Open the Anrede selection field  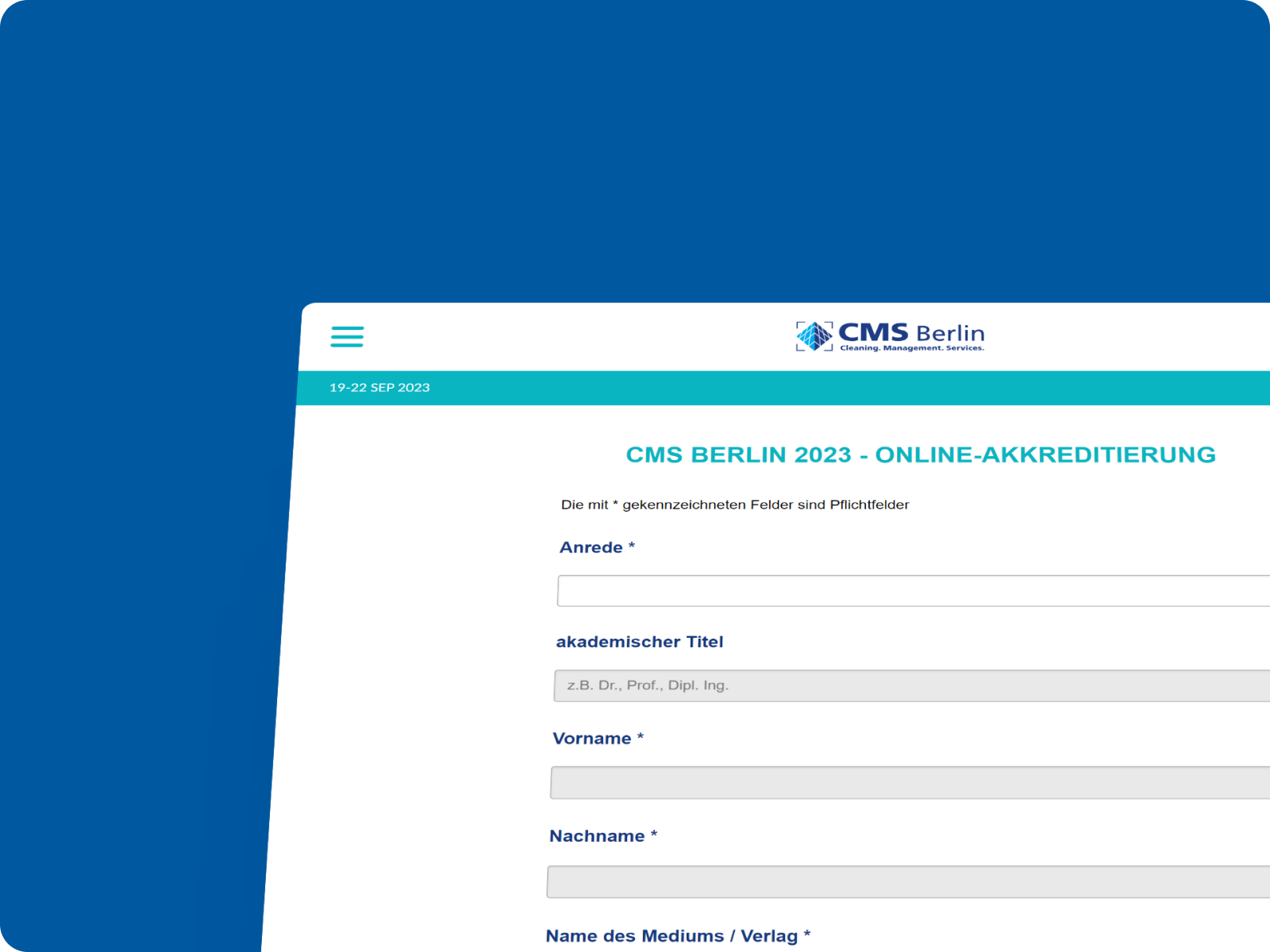[x=913, y=591]
